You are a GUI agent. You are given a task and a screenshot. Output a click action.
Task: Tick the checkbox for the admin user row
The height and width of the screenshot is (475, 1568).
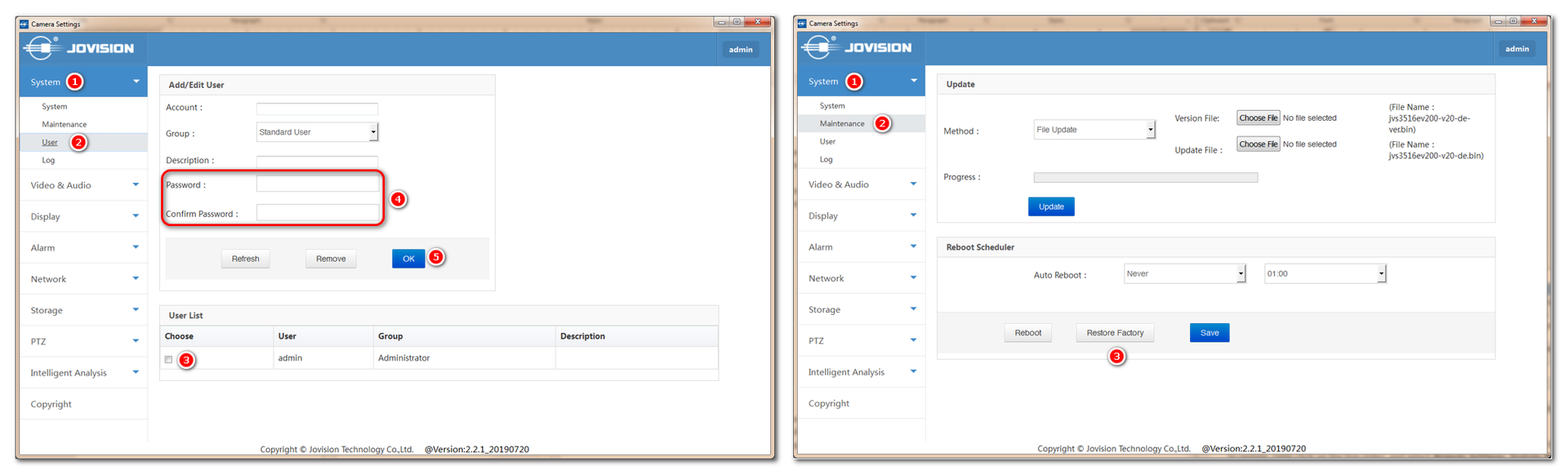pyautogui.click(x=168, y=359)
